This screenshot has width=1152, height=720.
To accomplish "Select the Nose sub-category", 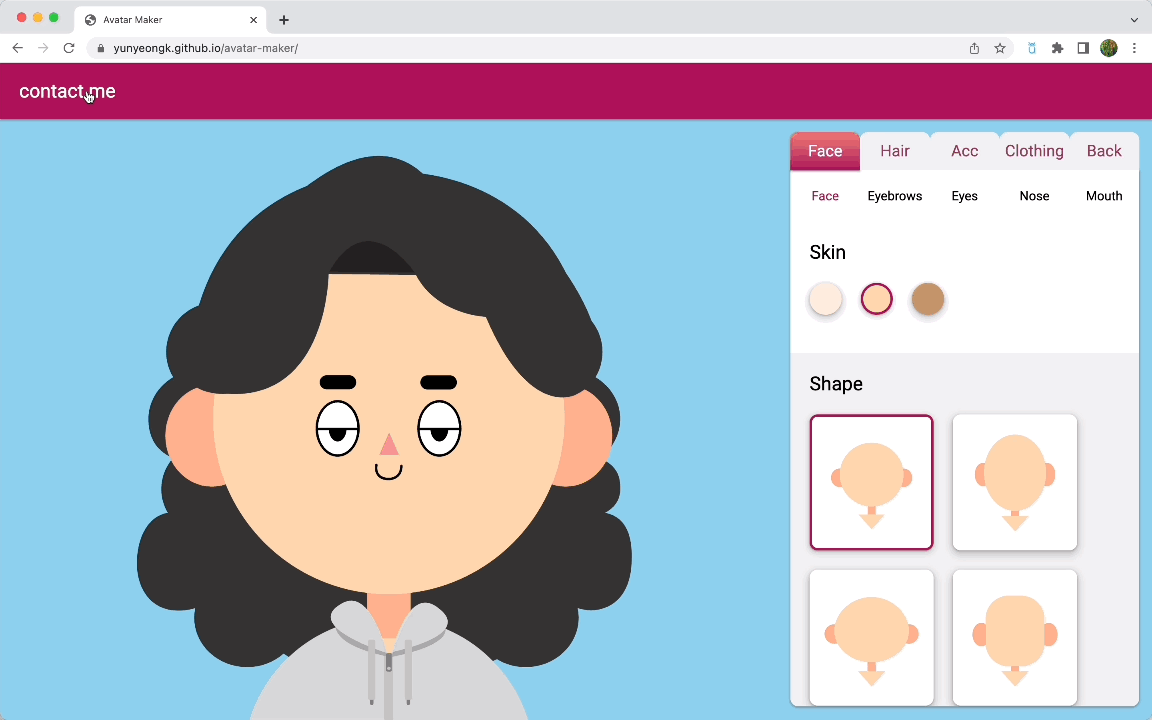I will point(1034,196).
